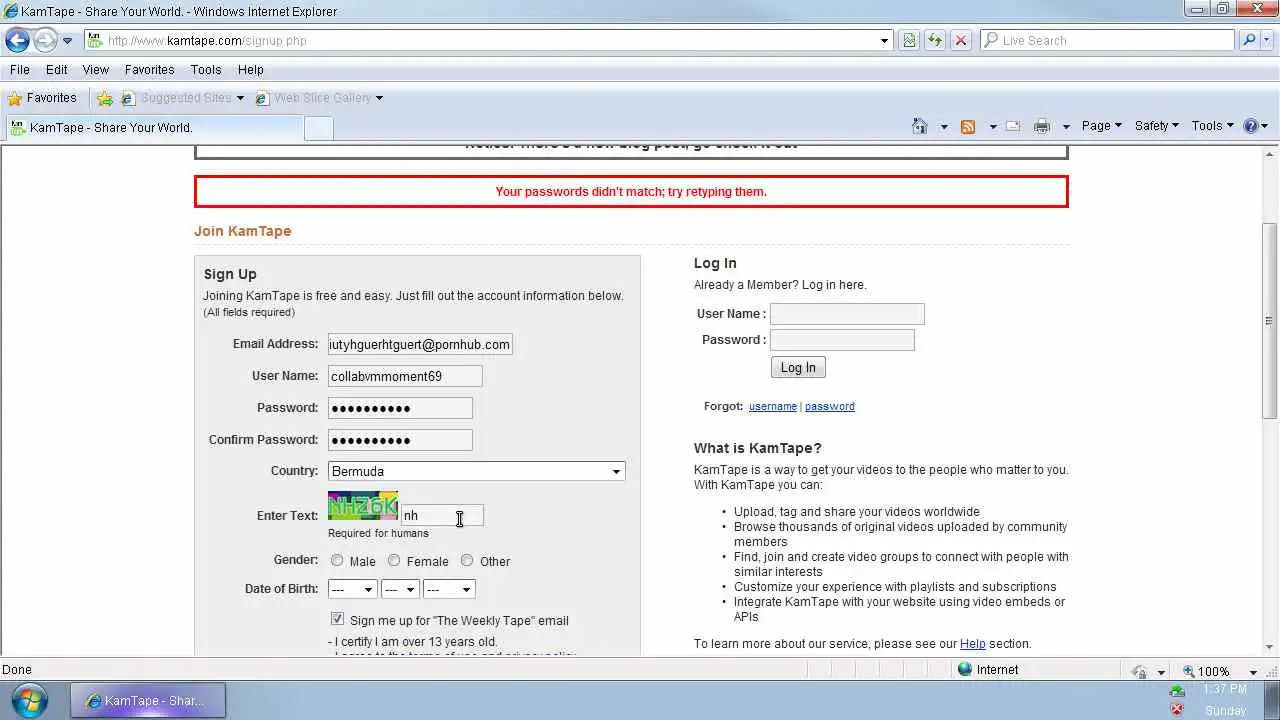The width and height of the screenshot is (1280, 720).
Task: Open the Help section link
Action: click(973, 644)
